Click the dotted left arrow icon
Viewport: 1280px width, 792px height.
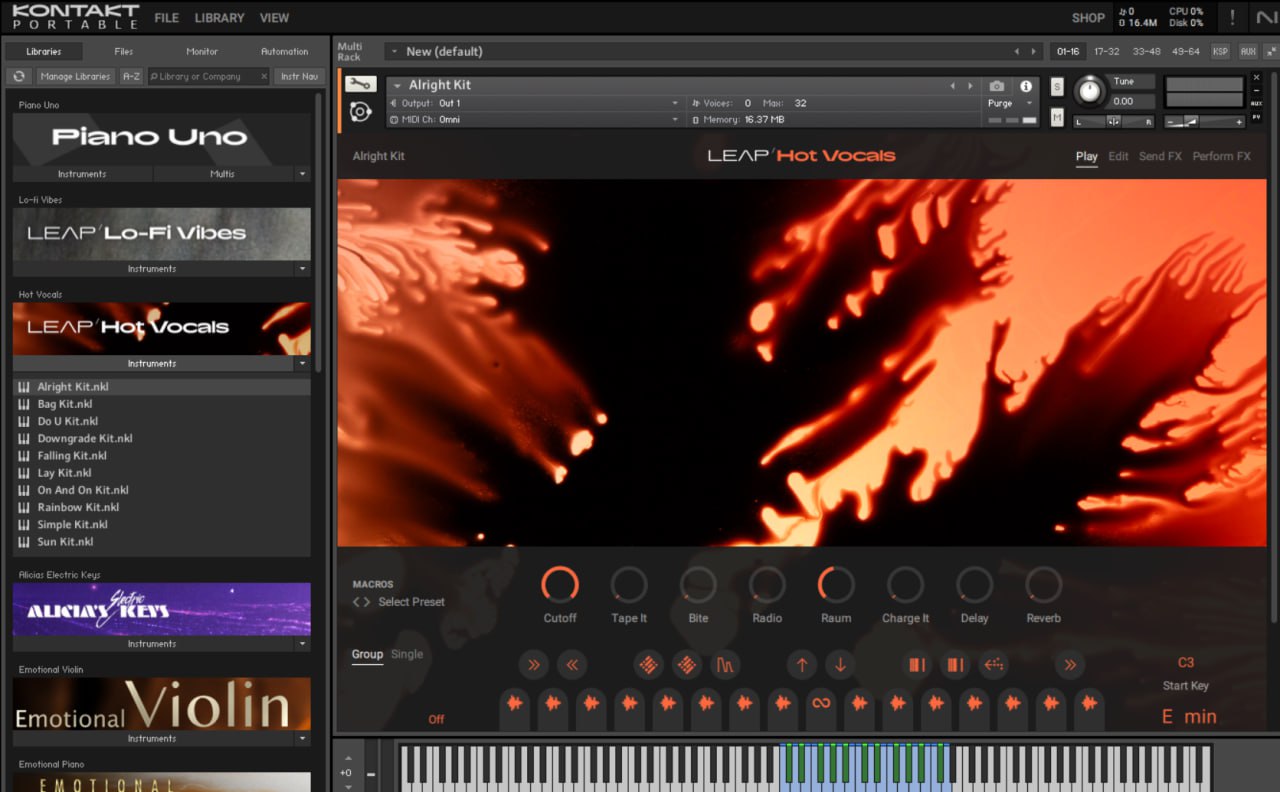[993, 665]
